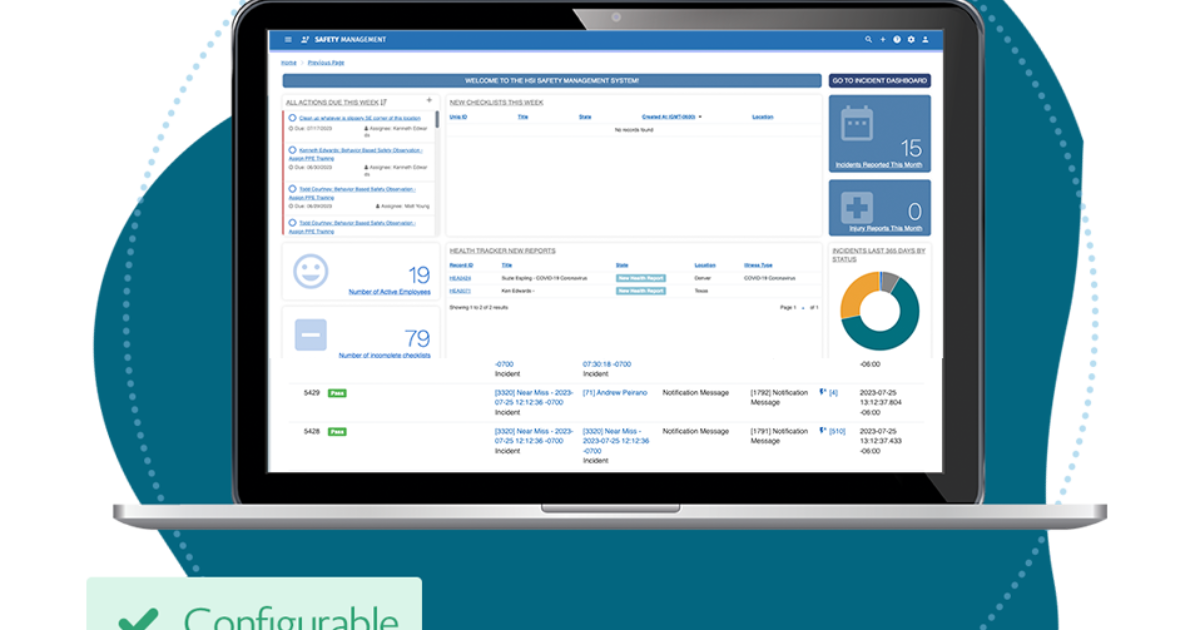Open health record HEA0424
This screenshot has height=630, width=1200.
tap(458, 278)
